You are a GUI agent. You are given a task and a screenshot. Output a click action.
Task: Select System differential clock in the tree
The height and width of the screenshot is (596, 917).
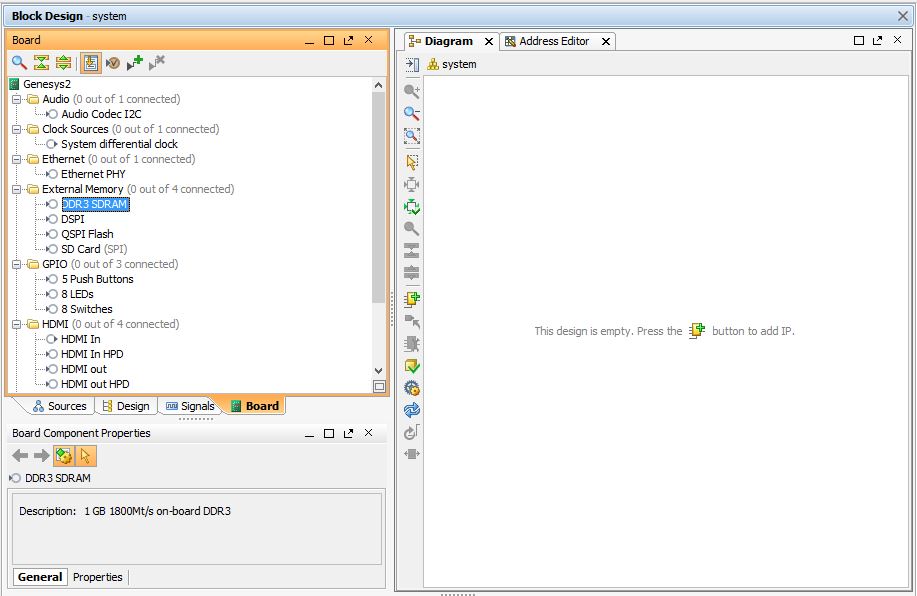119,144
